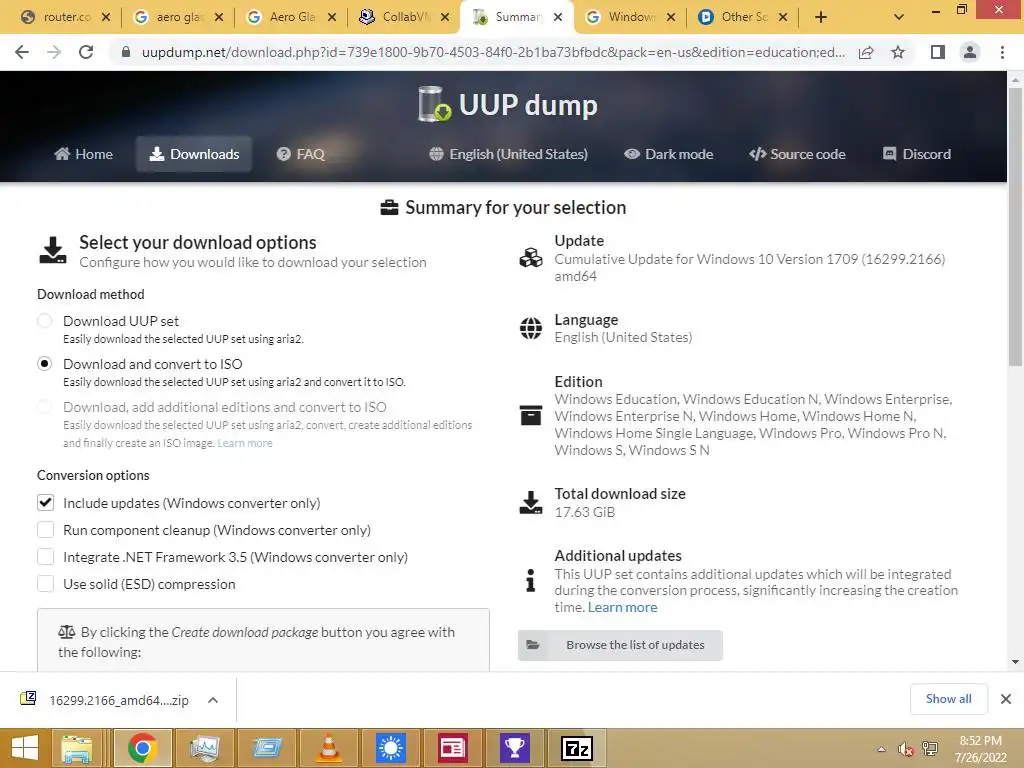Open the blue window app in taskbar
The image size is (1024, 768).
pyautogui.click(x=266, y=748)
